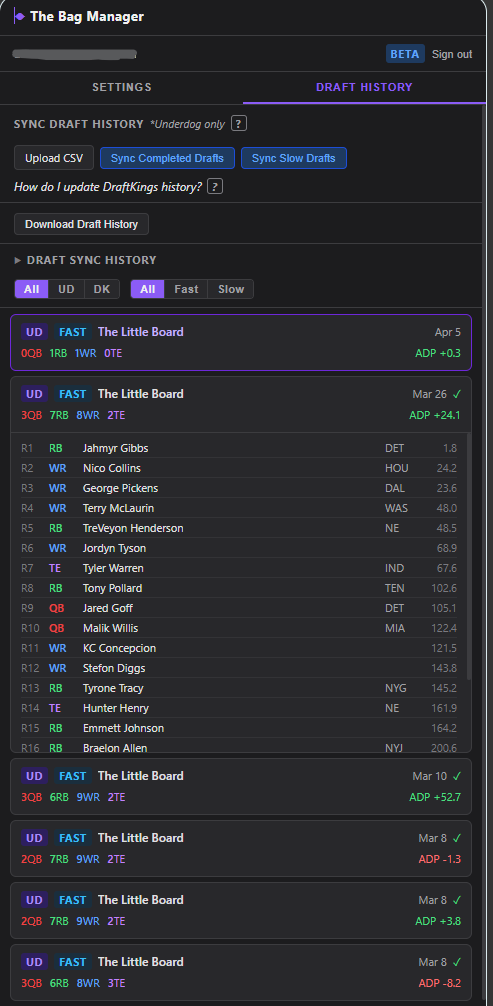
Task: Click the Stefon Diggs row
Action: point(239,668)
